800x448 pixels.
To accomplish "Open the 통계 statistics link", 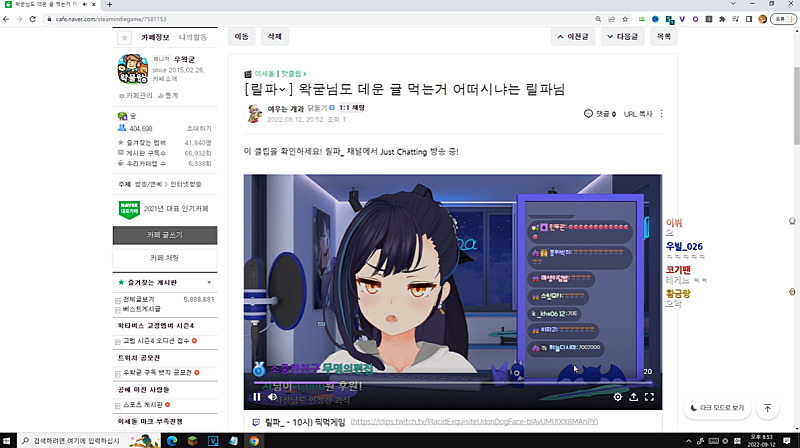I will click(x=168, y=95).
